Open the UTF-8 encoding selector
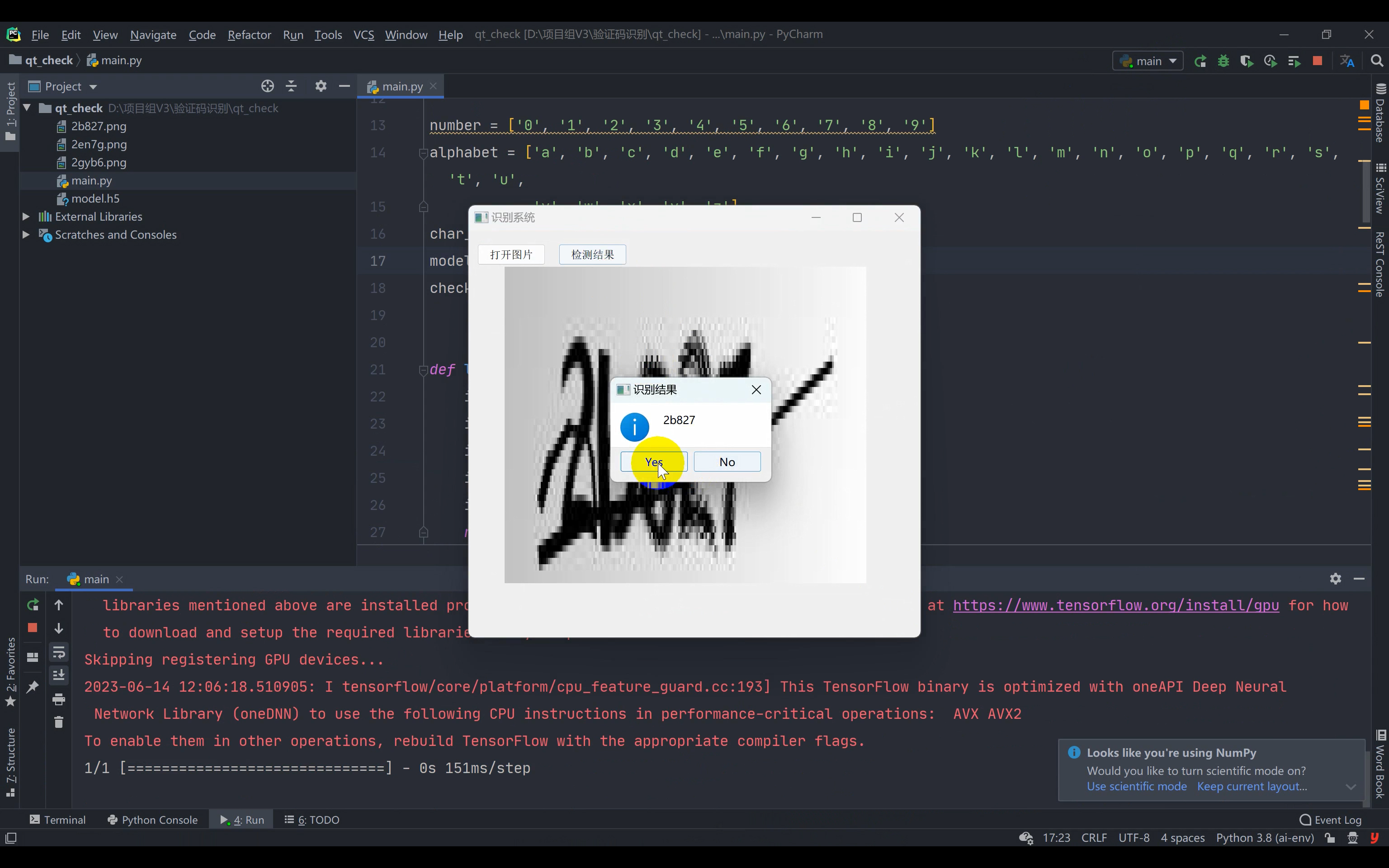 click(x=1134, y=838)
